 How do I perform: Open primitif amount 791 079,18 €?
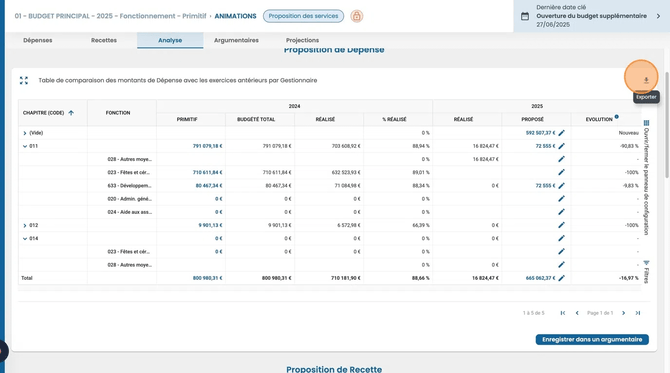(207, 146)
